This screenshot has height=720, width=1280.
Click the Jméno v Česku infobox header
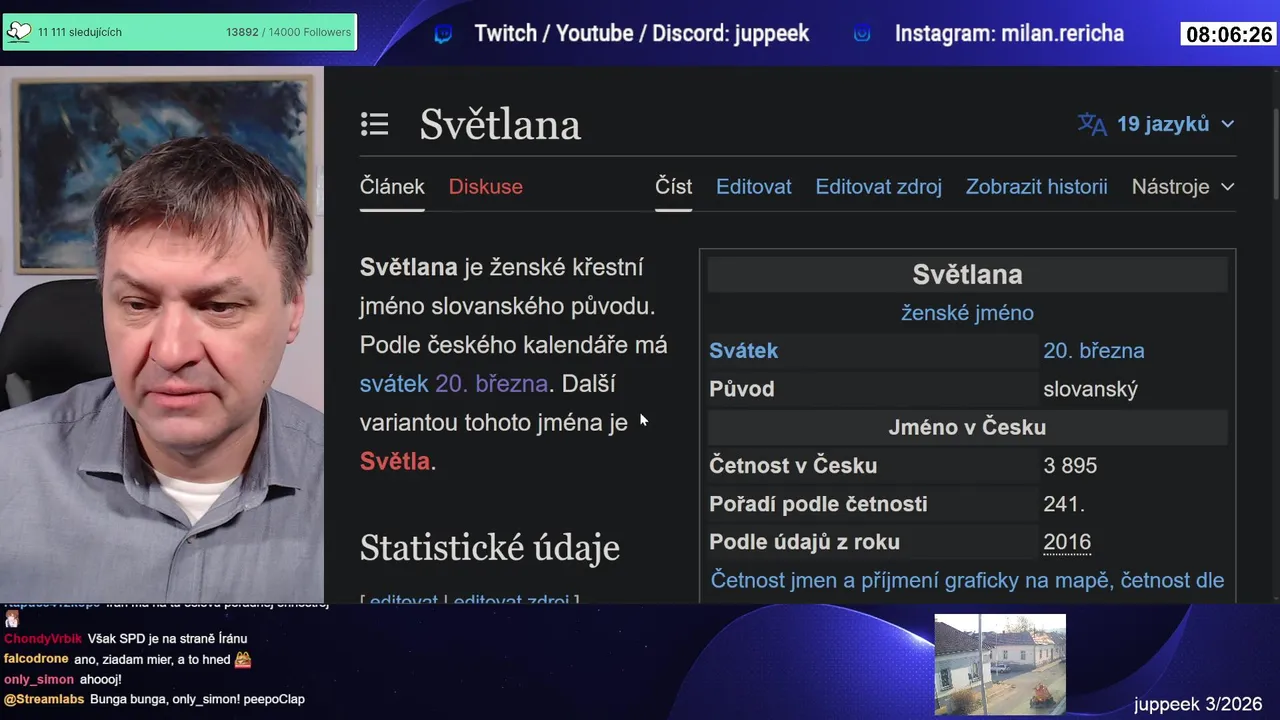[967, 427]
